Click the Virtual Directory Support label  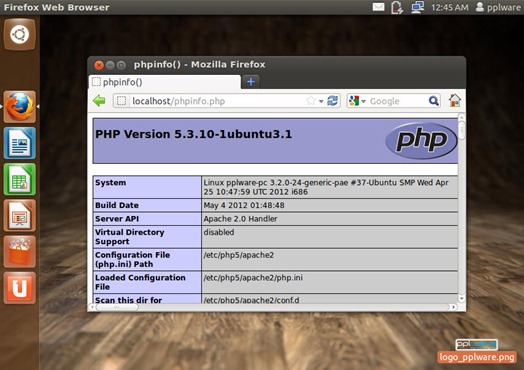click(x=129, y=237)
